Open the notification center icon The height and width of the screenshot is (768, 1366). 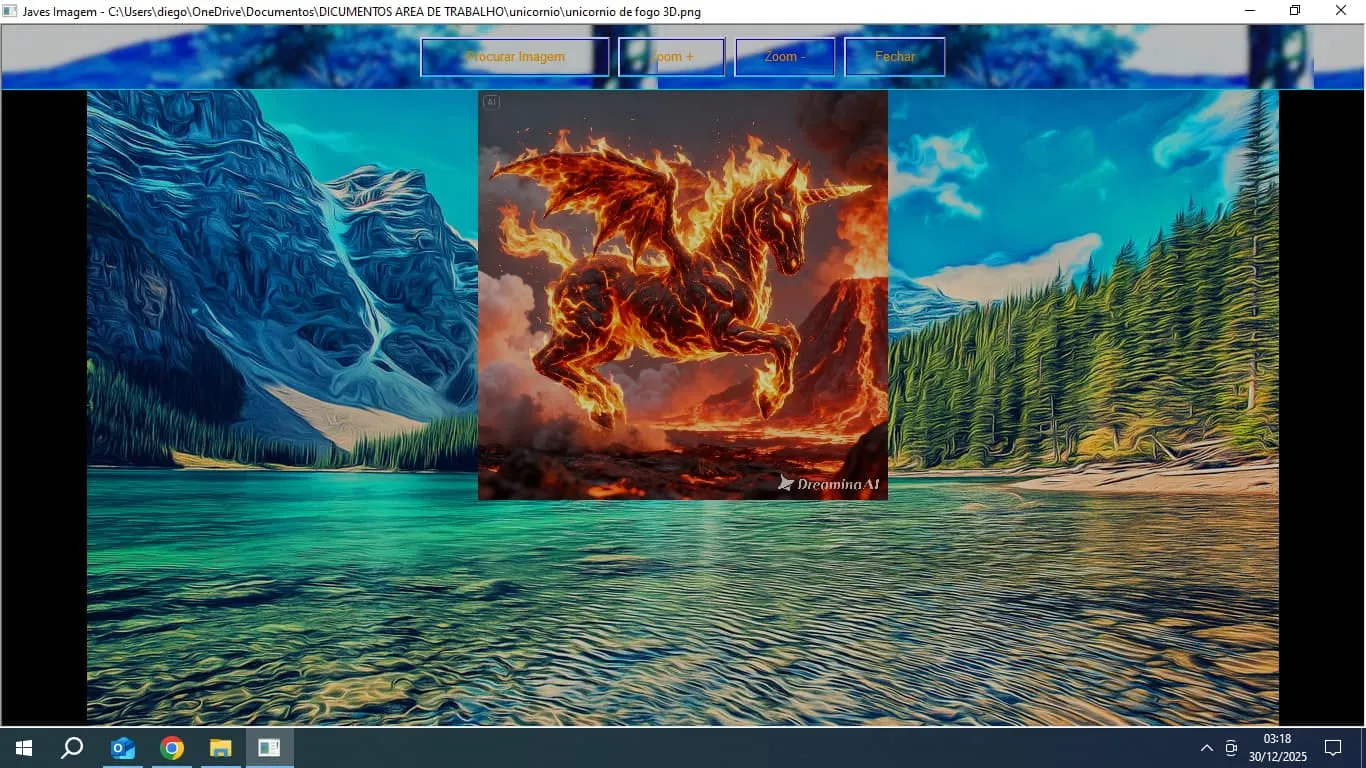(x=1332, y=748)
